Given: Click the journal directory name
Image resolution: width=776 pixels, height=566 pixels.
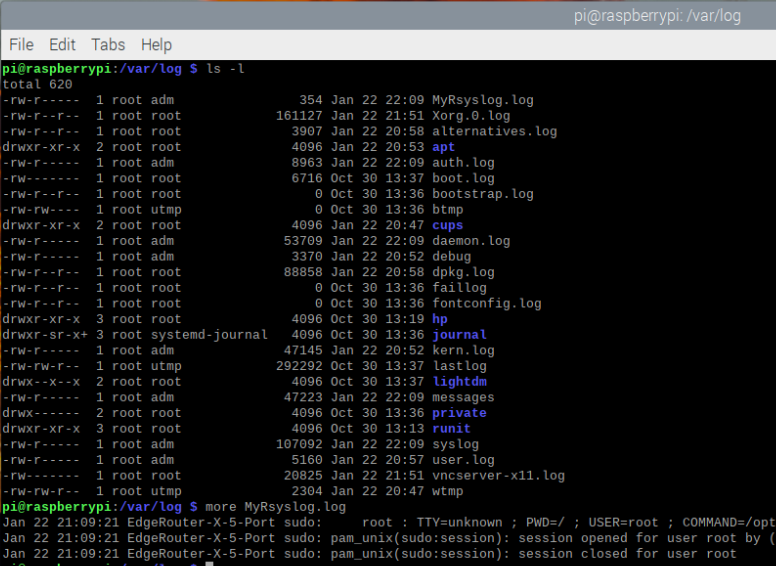Looking at the screenshot, I should [459, 335].
